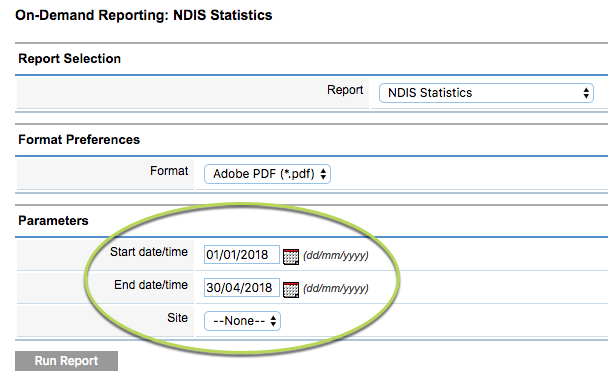Expand the Adobe PDF format dropdown

(267, 174)
